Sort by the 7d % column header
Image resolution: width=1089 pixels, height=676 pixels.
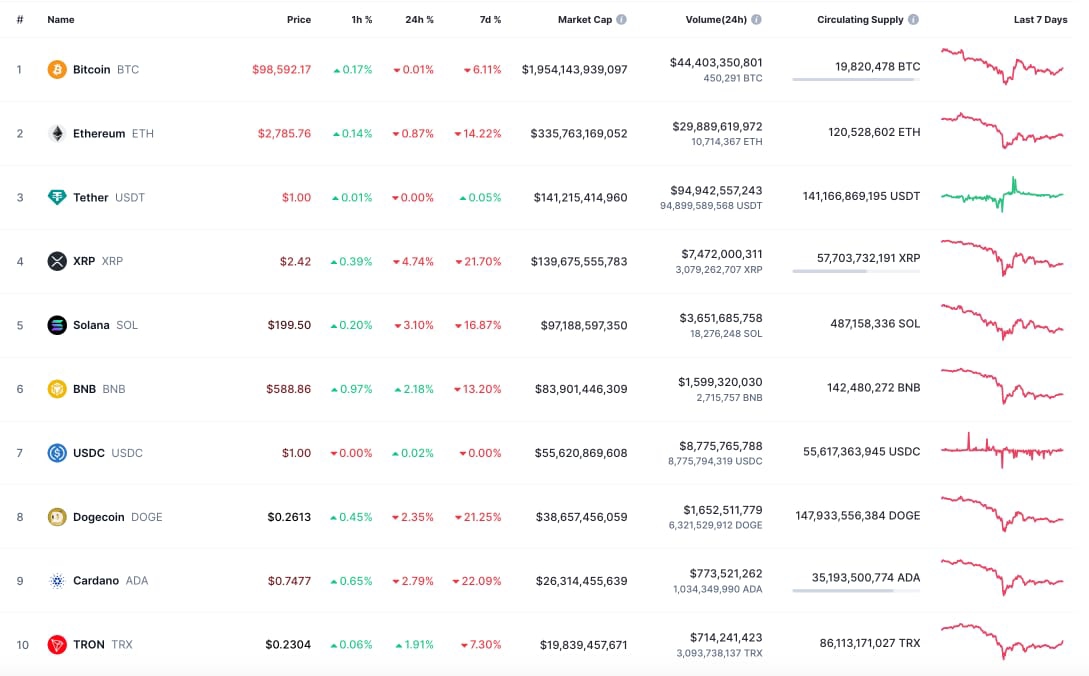pyautogui.click(x=489, y=20)
